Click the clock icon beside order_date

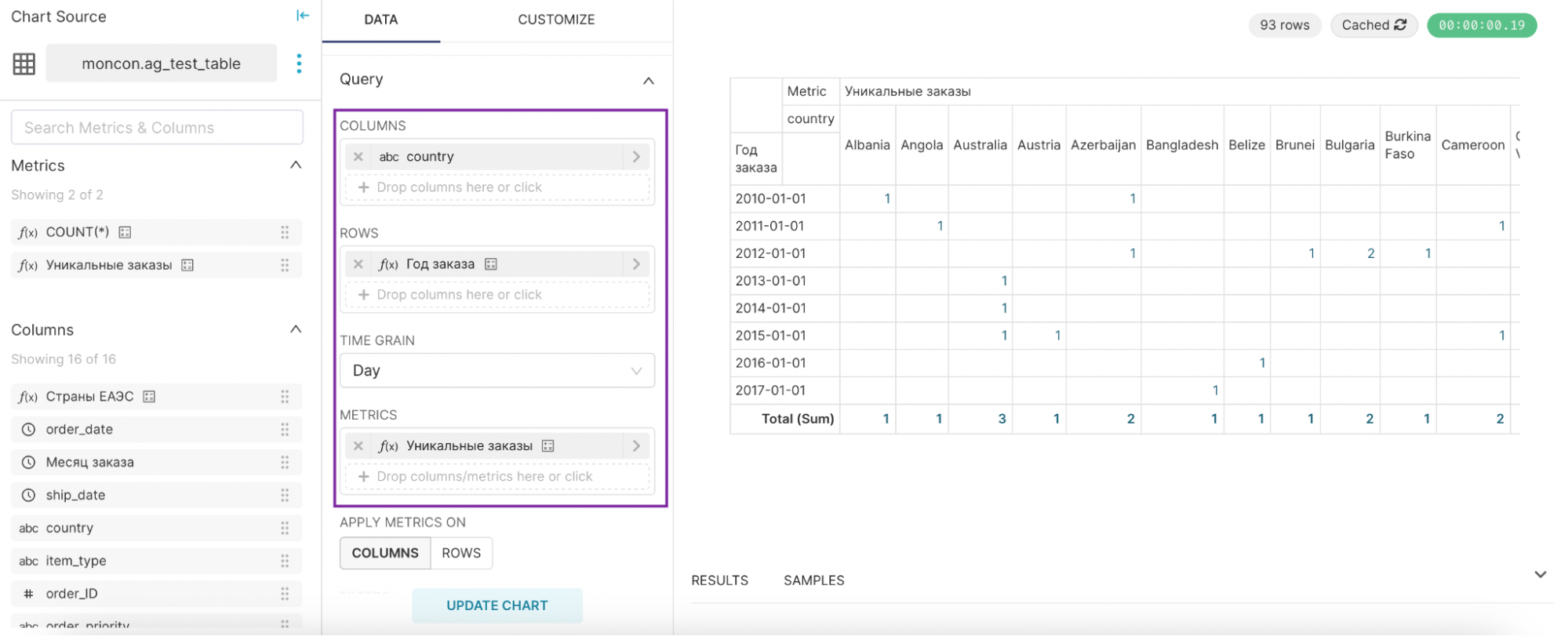point(28,430)
